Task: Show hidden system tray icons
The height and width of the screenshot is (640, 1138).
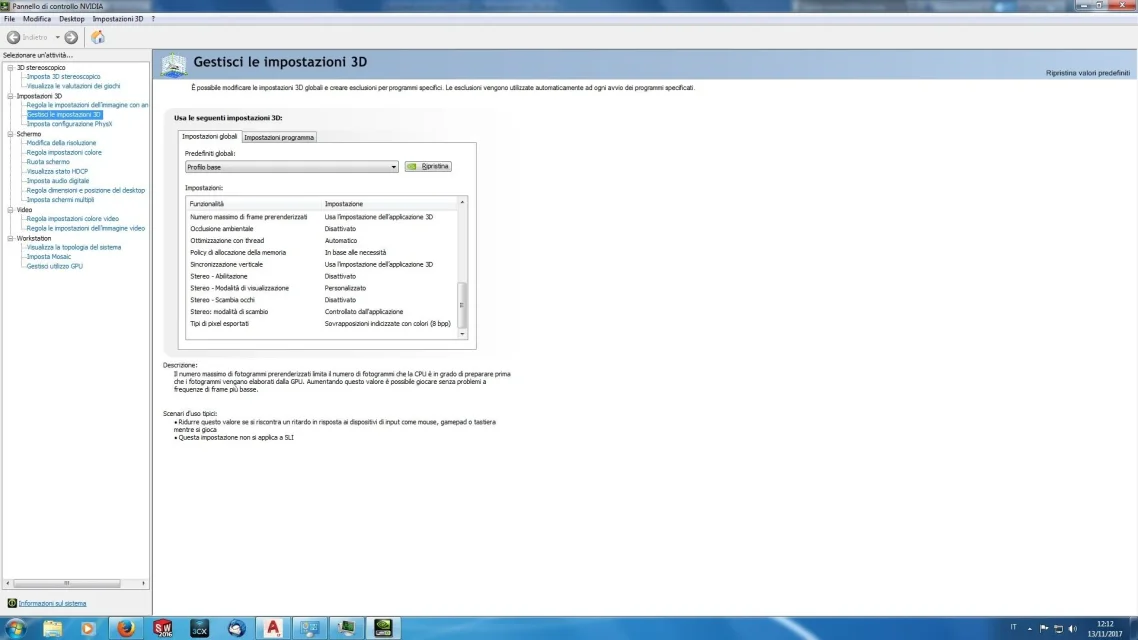Action: coord(1030,628)
